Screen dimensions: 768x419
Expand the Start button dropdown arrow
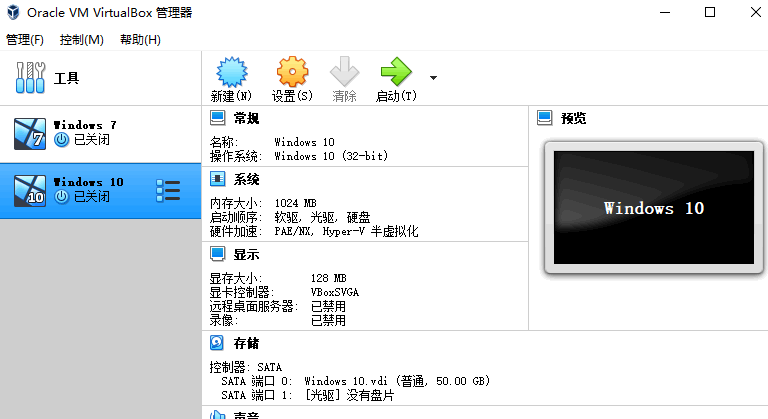433,78
